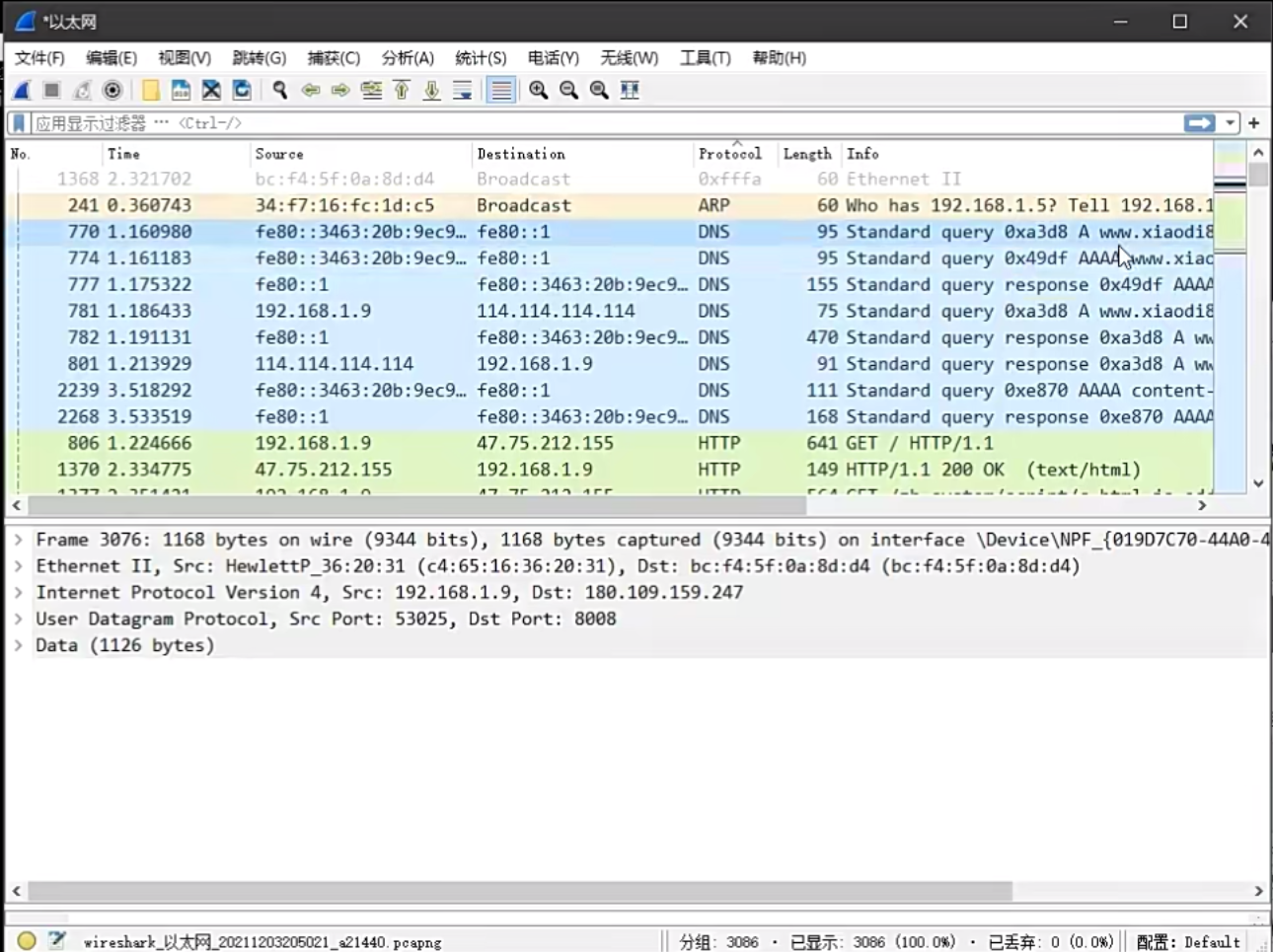Sort by the Info column header

click(1026, 154)
